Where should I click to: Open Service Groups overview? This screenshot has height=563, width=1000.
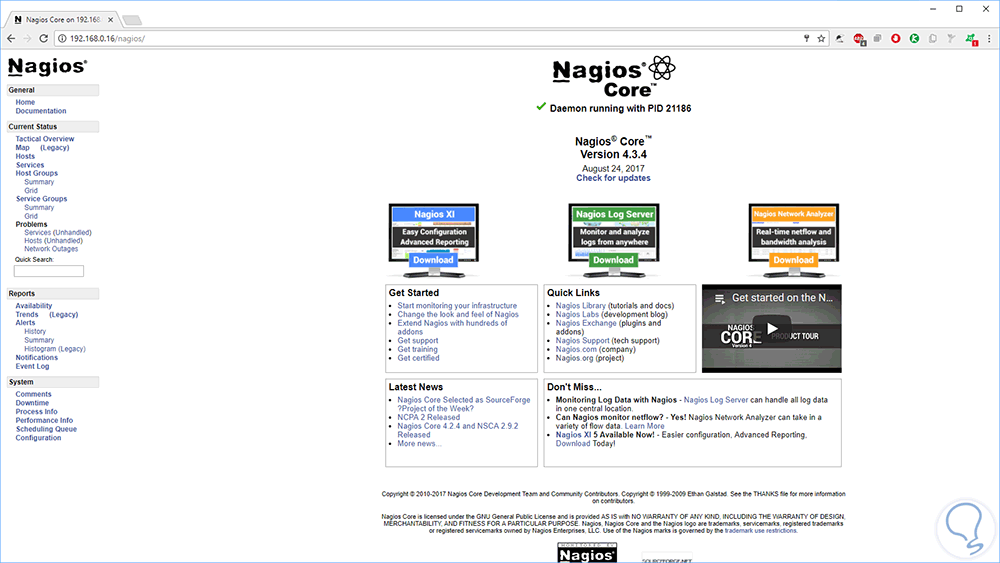click(x=41, y=199)
